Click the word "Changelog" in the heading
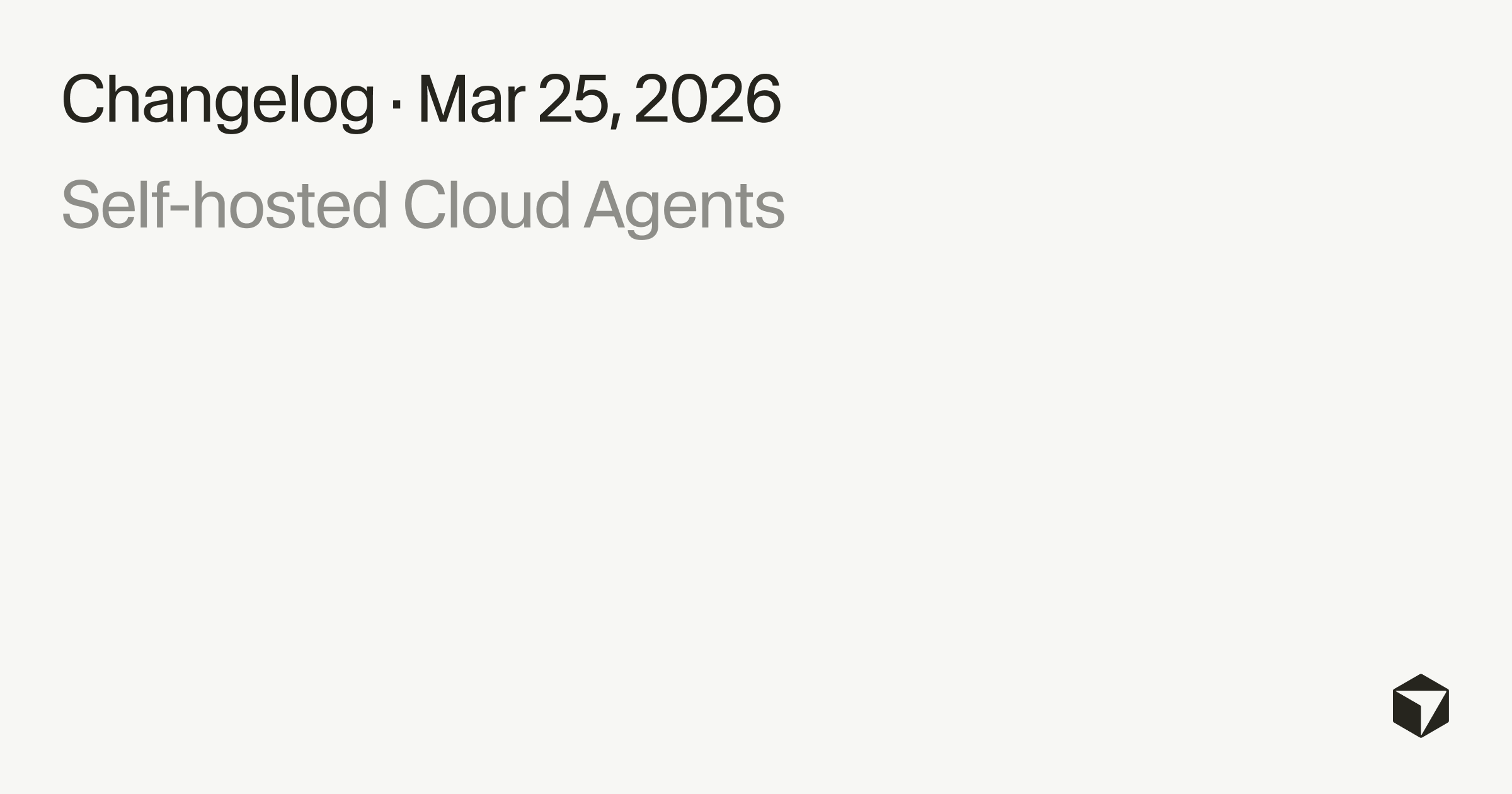Image resolution: width=1512 pixels, height=794 pixels. coord(218,101)
